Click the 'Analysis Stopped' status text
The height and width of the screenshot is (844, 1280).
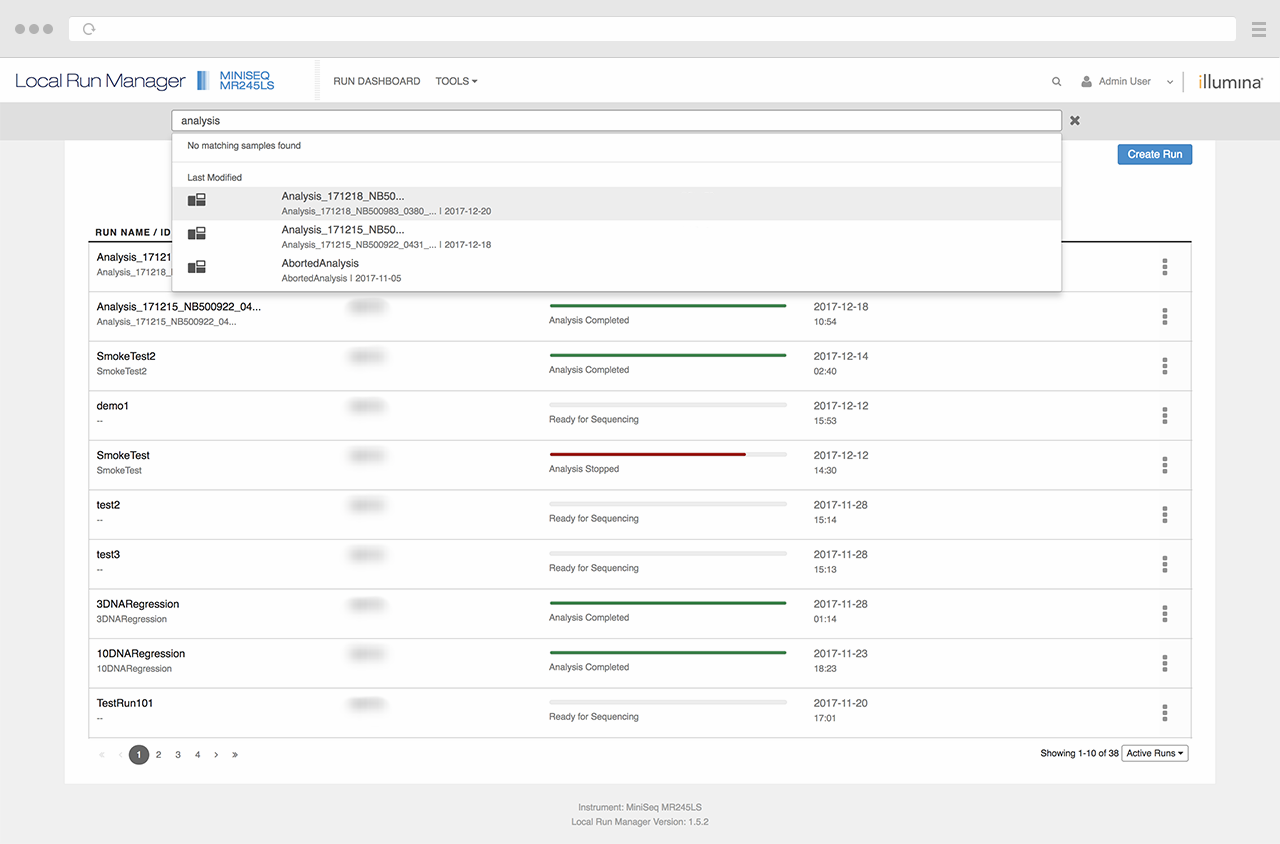click(584, 469)
